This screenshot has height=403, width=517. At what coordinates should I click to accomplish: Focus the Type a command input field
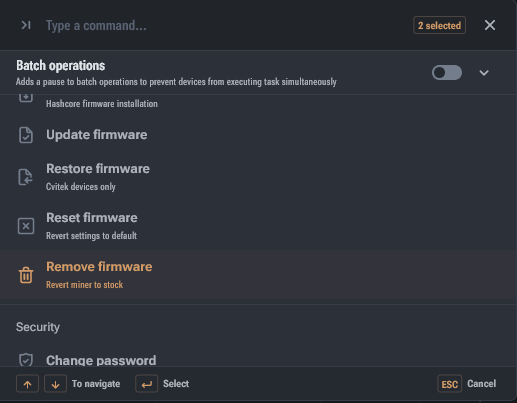point(227,25)
